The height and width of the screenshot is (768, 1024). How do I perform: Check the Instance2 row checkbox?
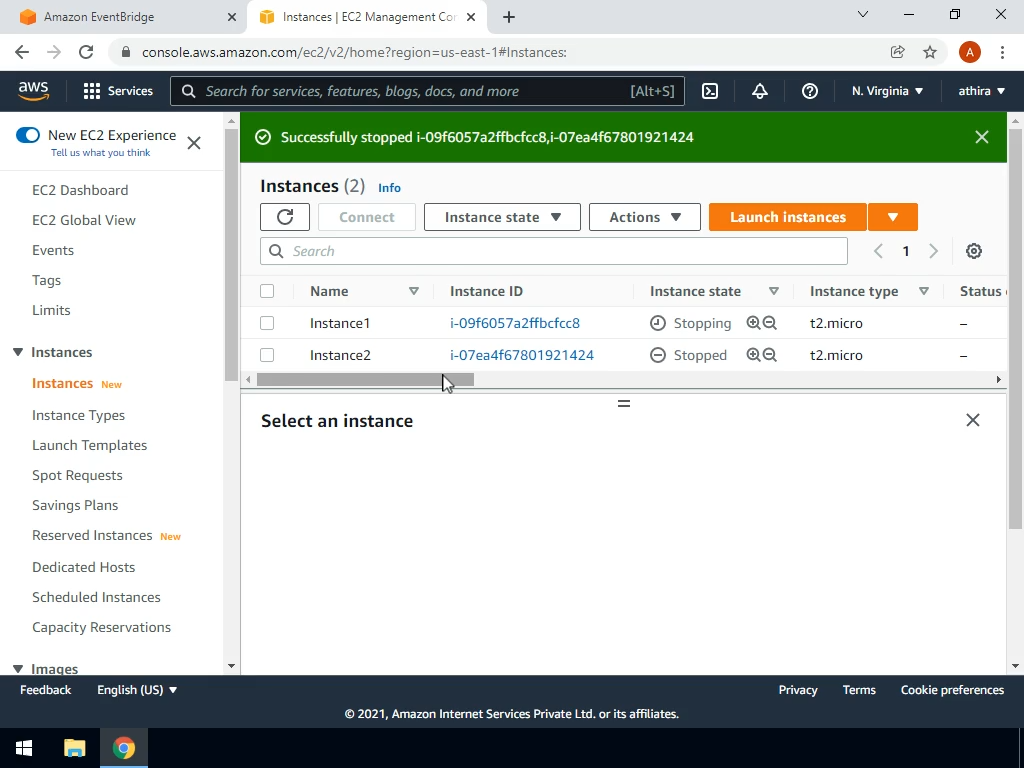pyautogui.click(x=267, y=355)
